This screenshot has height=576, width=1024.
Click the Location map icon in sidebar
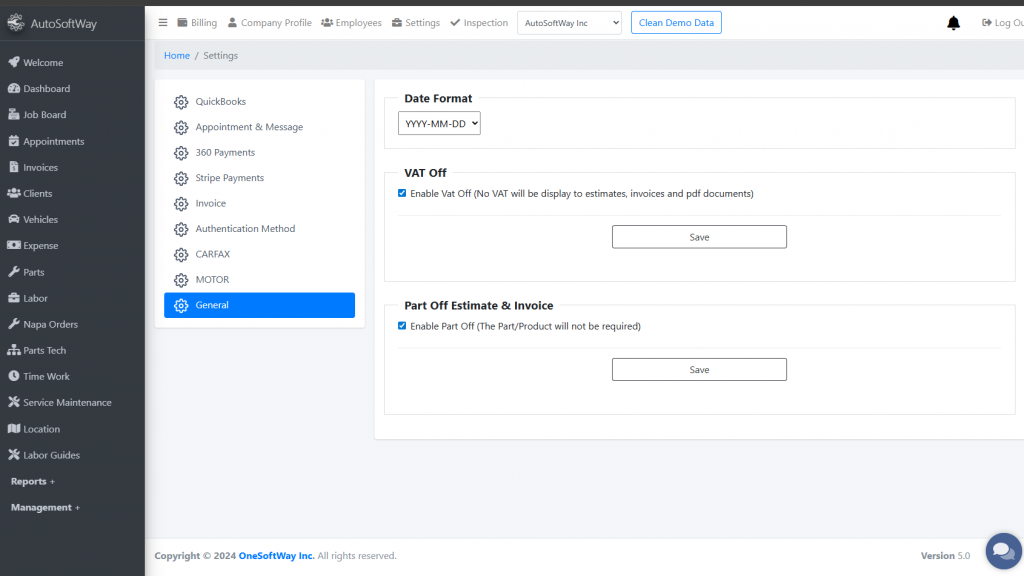pyautogui.click(x=14, y=429)
